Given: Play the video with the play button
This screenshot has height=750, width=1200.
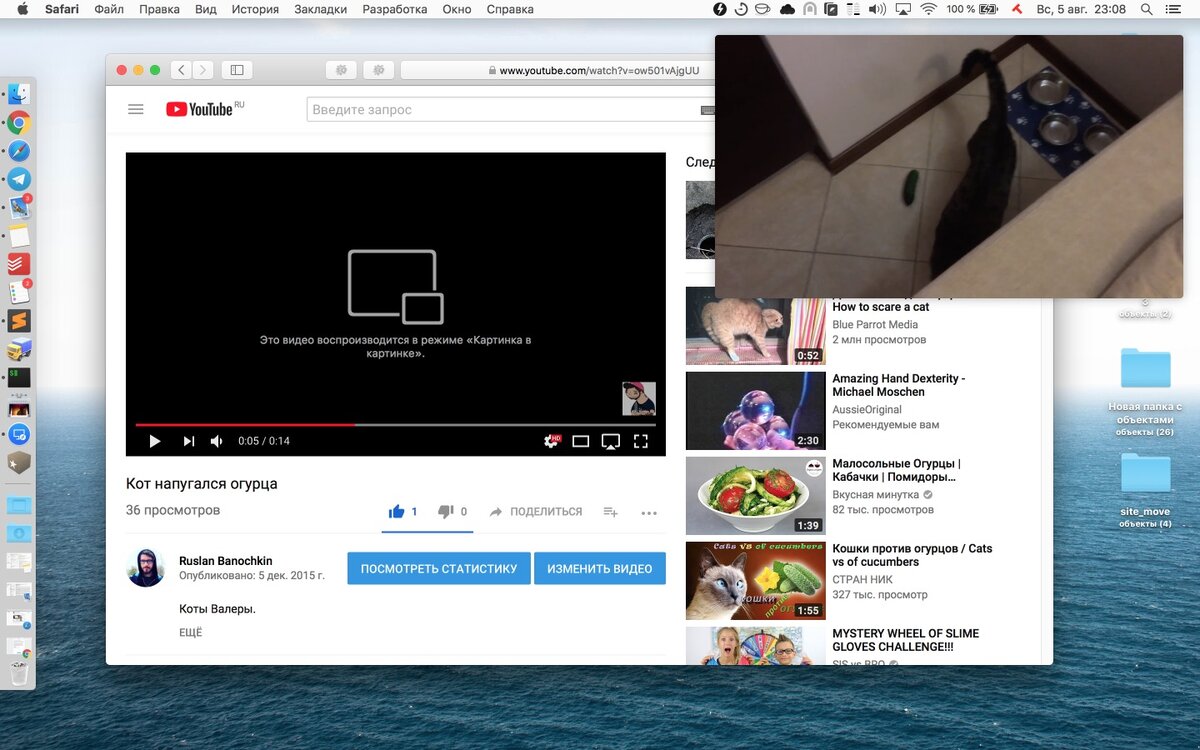Looking at the screenshot, I should point(155,441).
